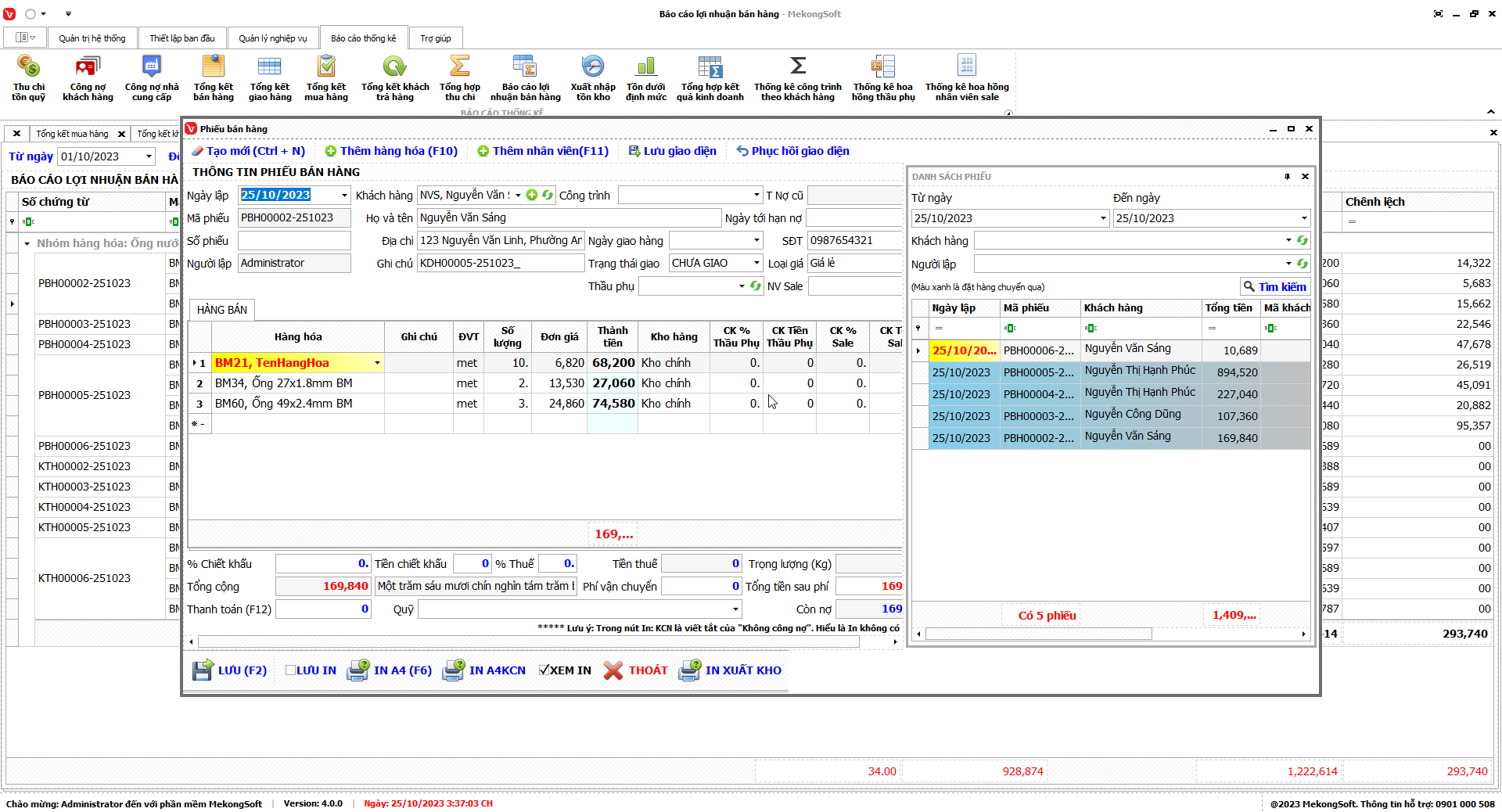Open Trạng thái giao dropdown

756,264
